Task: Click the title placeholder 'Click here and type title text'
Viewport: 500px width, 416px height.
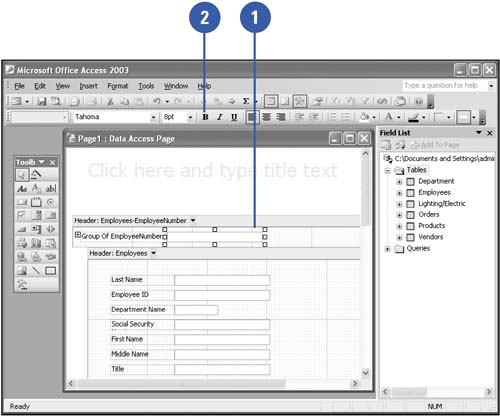Action: tap(213, 170)
